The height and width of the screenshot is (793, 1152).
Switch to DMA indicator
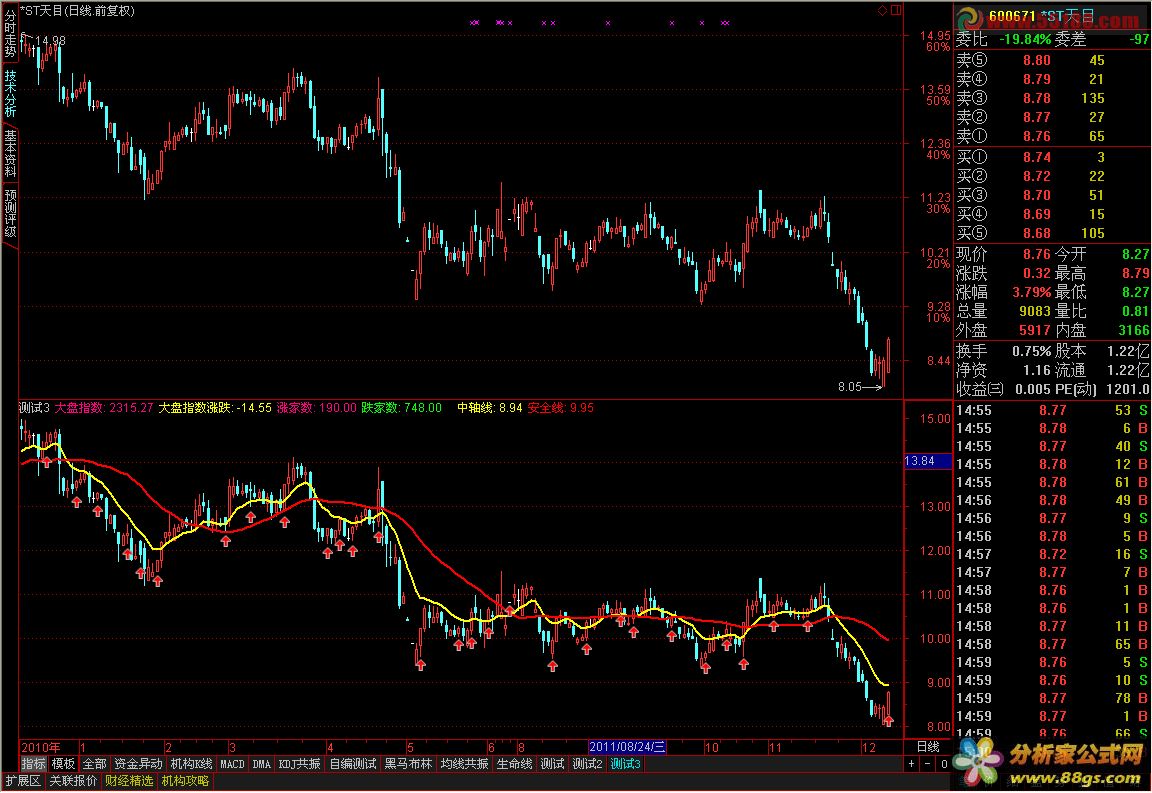(262, 764)
